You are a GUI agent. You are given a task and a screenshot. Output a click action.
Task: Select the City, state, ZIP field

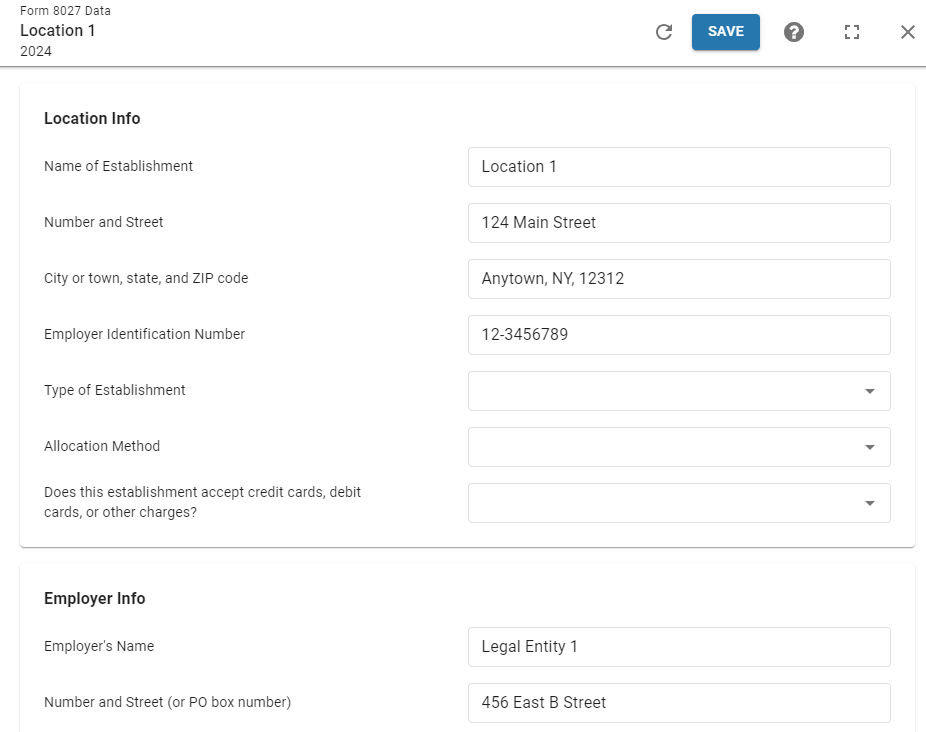[x=679, y=279]
